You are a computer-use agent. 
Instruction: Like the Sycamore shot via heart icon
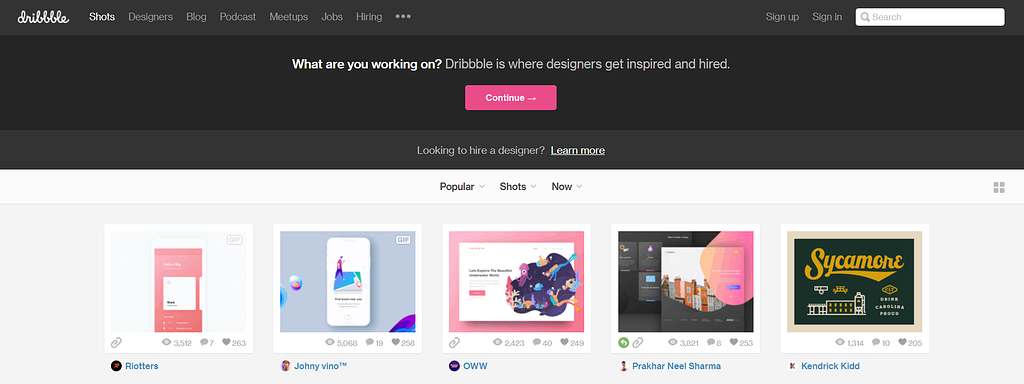pos(903,342)
